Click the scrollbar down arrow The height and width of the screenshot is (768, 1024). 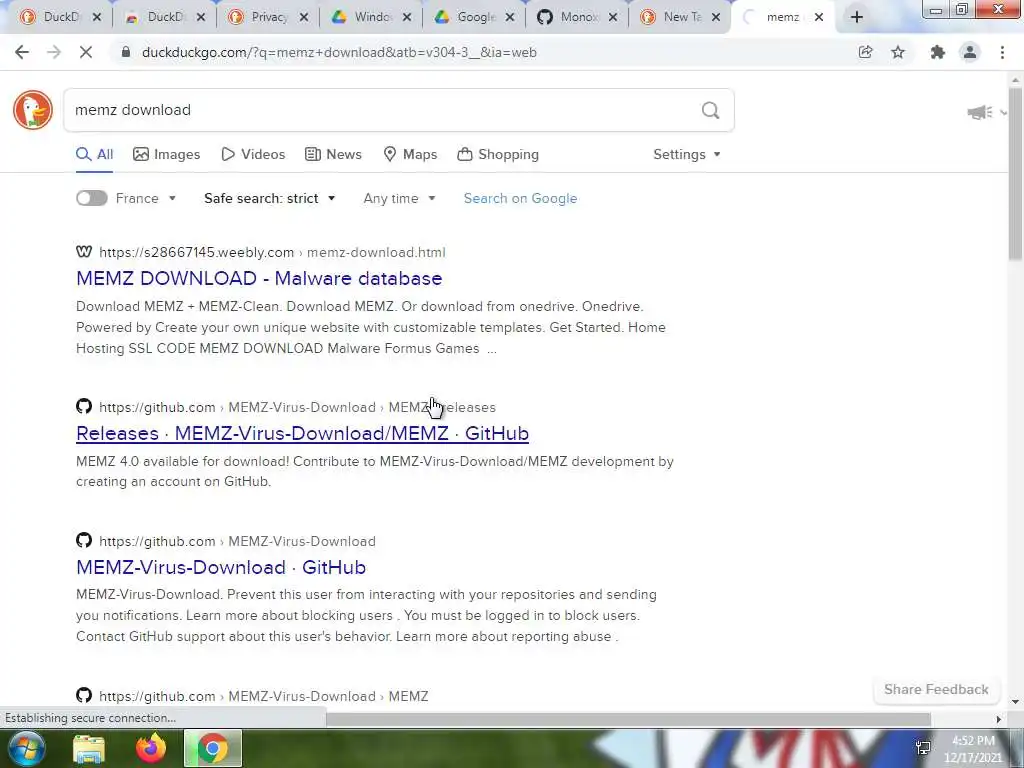point(1016,702)
